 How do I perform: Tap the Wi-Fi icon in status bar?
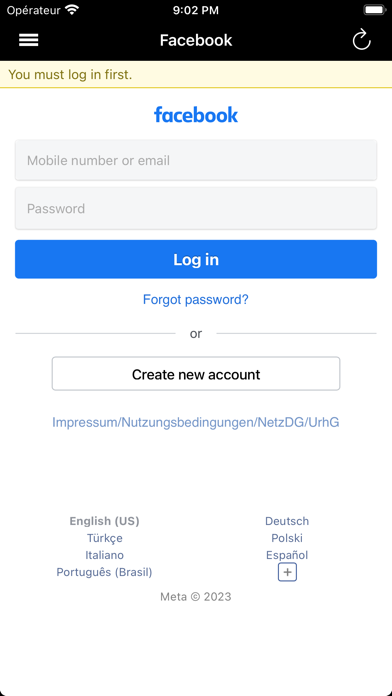(x=71, y=10)
